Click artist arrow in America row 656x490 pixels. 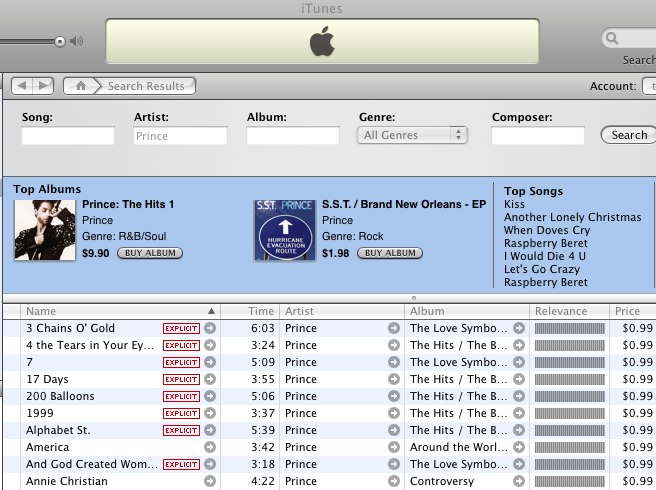pyautogui.click(x=394, y=447)
